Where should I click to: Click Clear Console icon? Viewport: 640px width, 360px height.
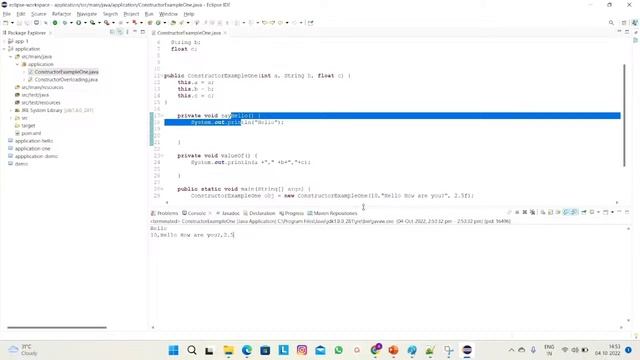(x=542, y=212)
